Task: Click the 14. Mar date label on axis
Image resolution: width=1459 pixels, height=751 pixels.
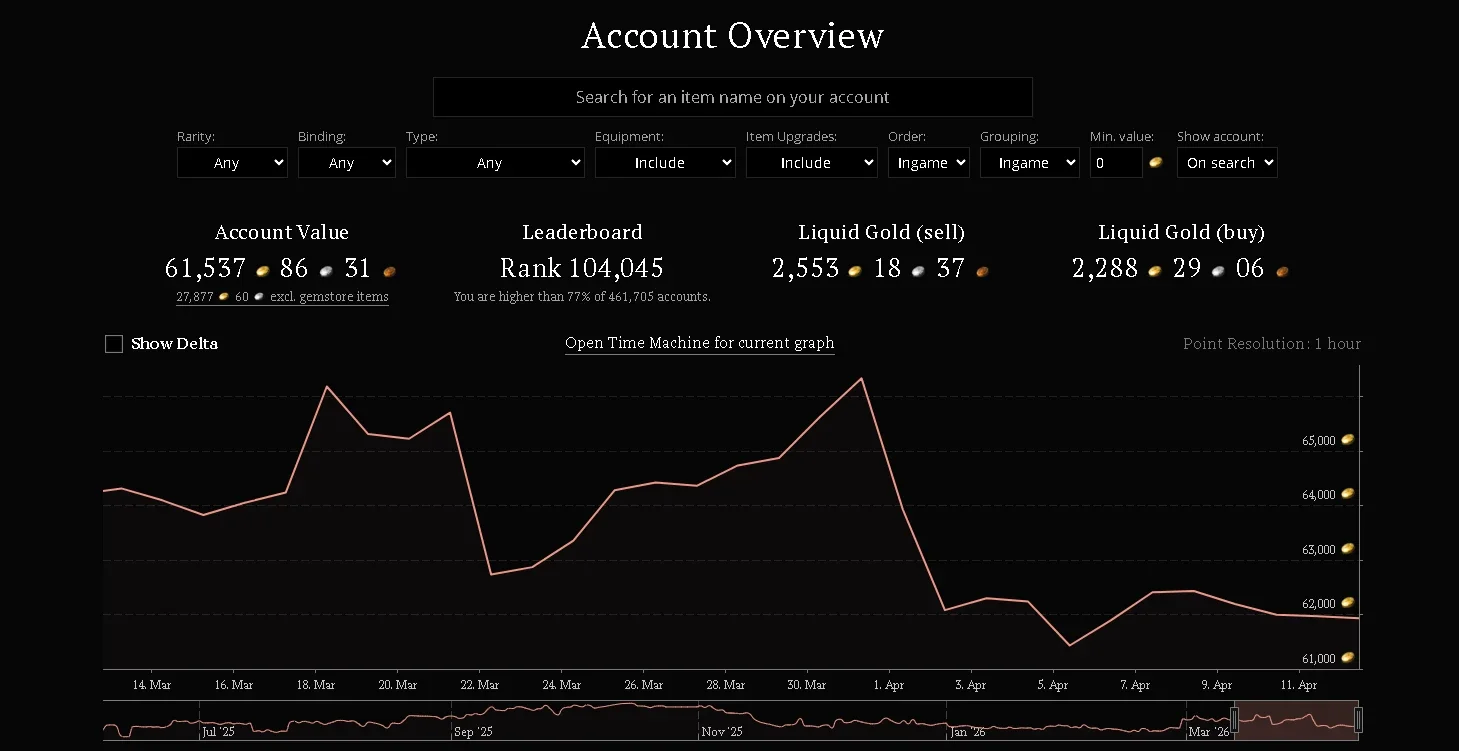Action: point(151,685)
